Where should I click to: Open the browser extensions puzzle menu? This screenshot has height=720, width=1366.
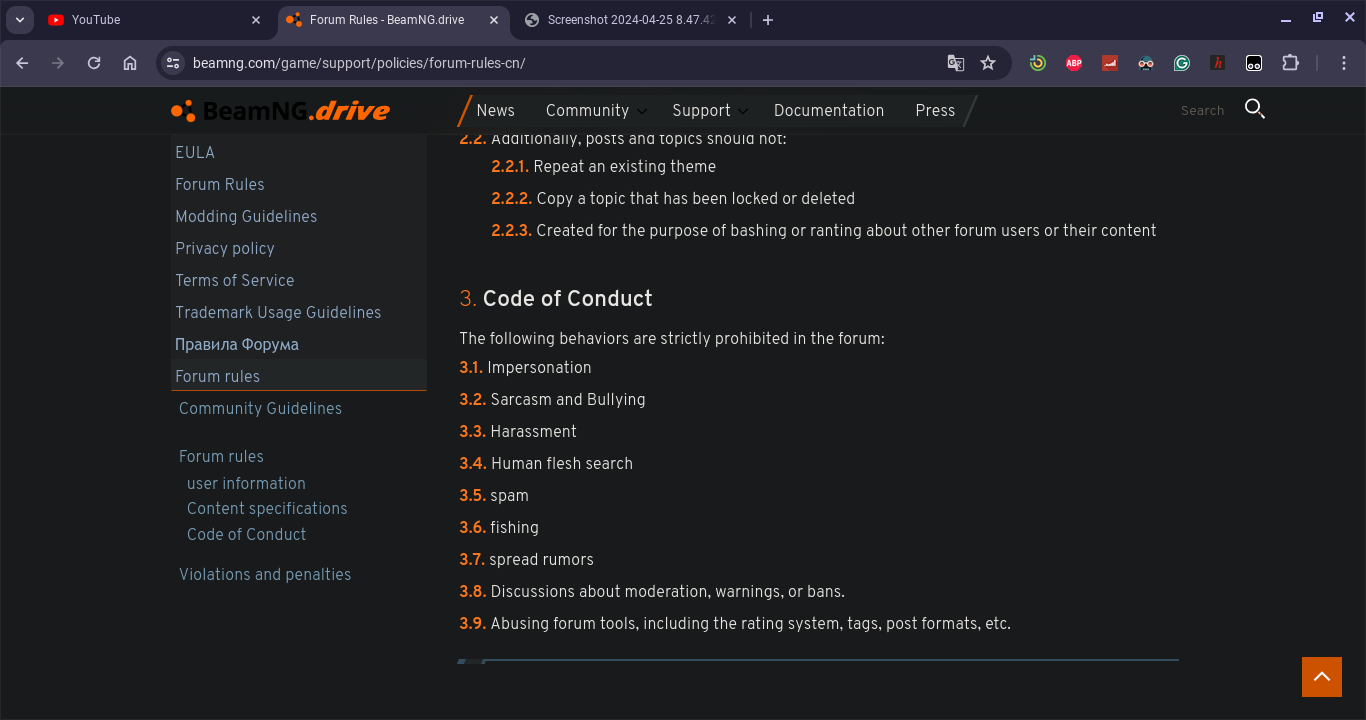pos(1290,63)
